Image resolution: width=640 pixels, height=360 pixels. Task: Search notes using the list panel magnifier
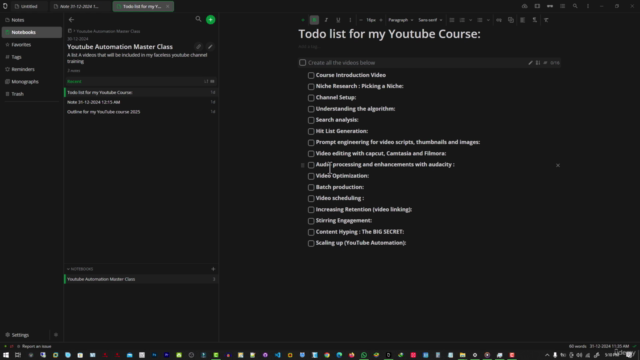click(x=198, y=19)
